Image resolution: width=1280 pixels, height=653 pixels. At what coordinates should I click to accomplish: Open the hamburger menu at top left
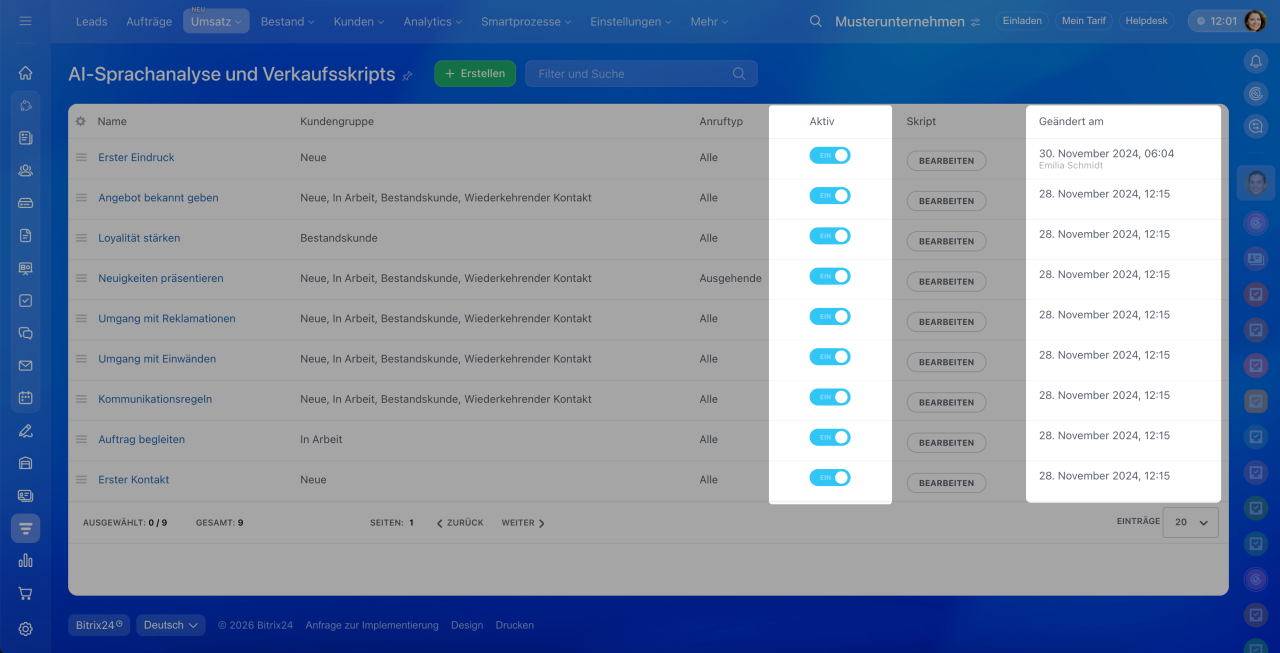(x=25, y=21)
